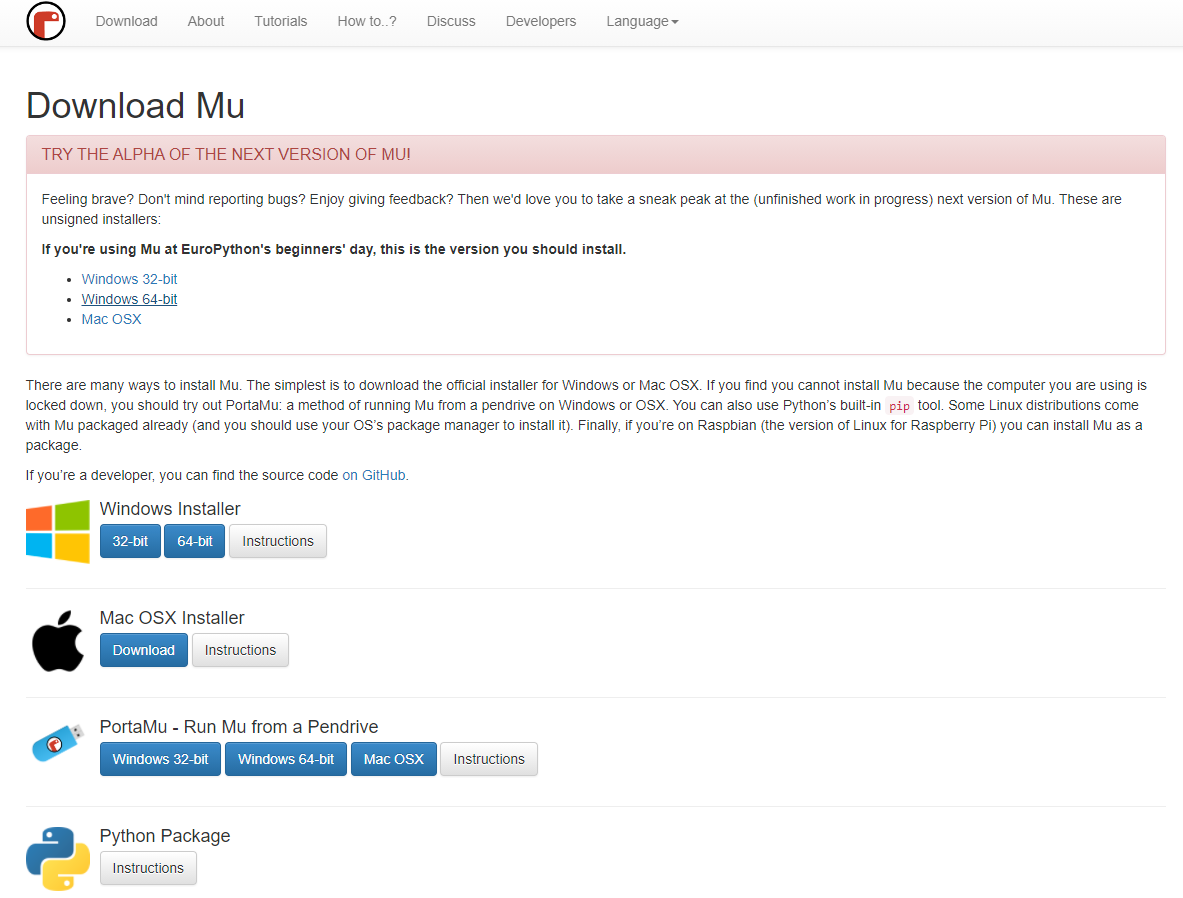Open the Developers nav item
1183x898 pixels.
pos(541,21)
